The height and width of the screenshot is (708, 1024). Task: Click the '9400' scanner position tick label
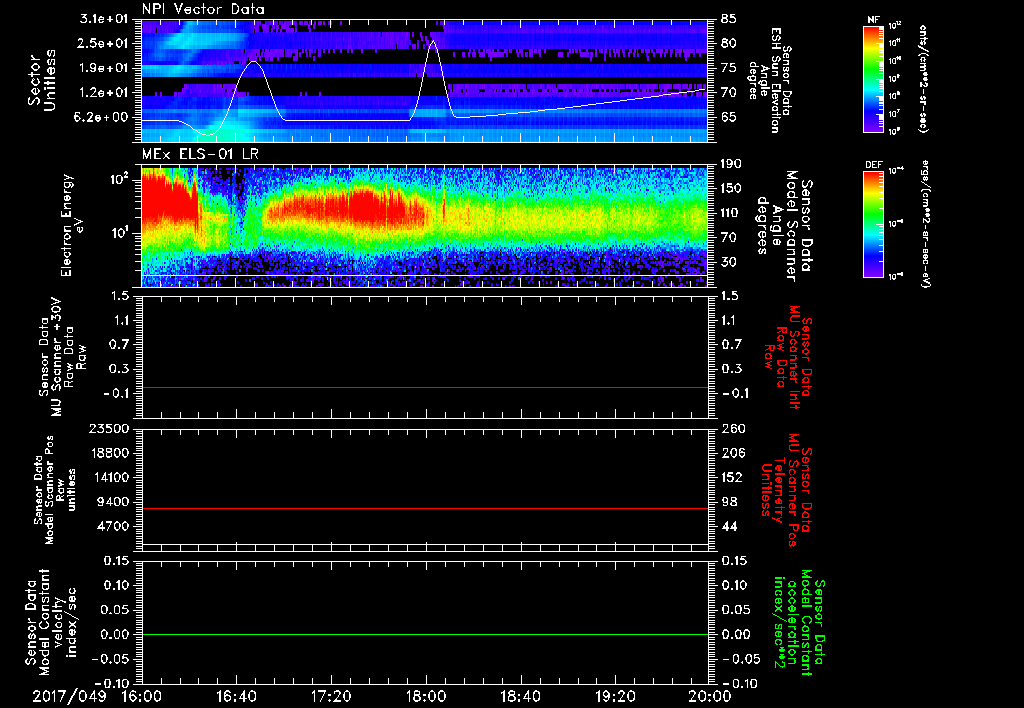click(x=112, y=502)
